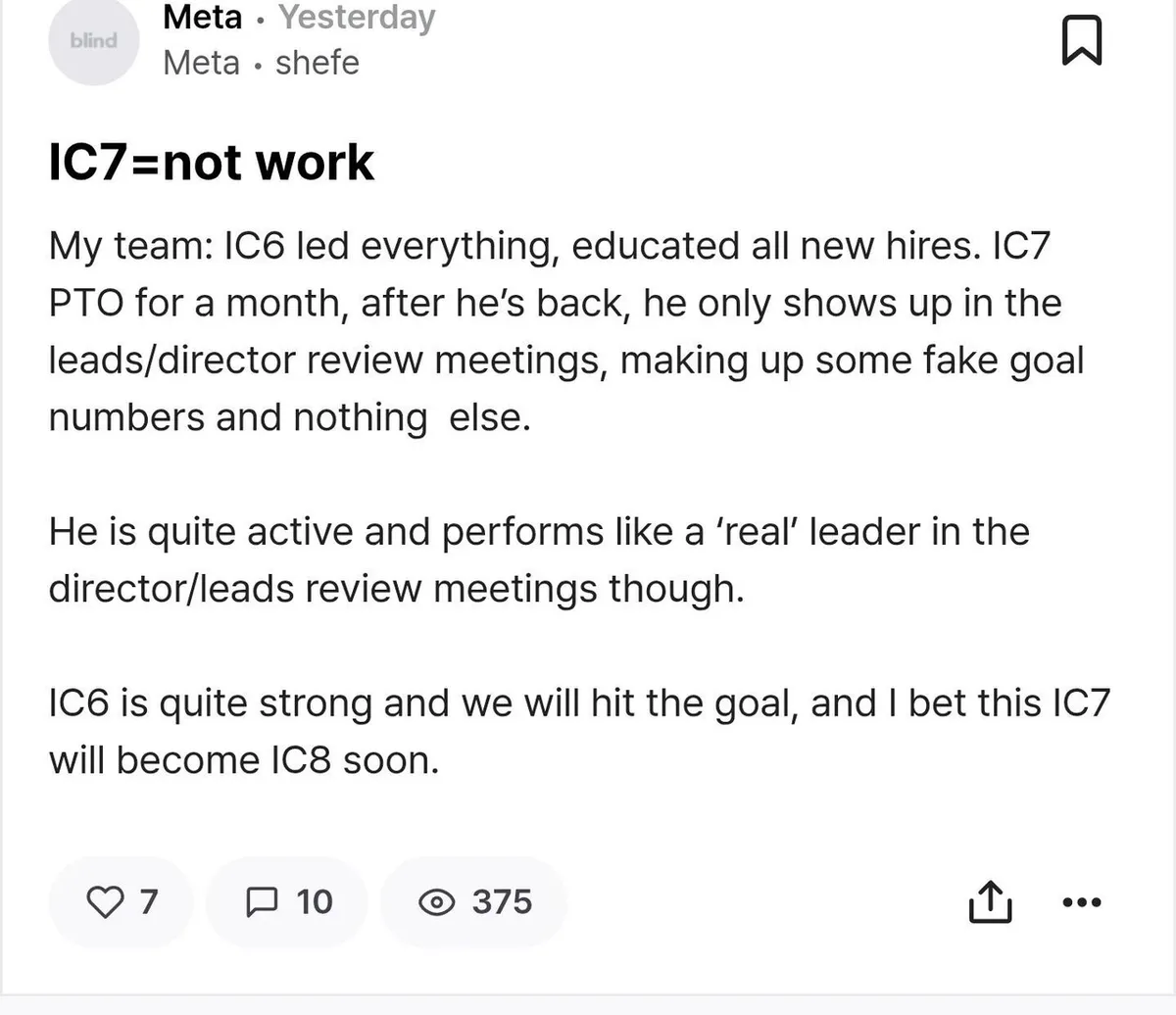
Task: Bookmark this post with the bookmark icon
Action: (1082, 42)
